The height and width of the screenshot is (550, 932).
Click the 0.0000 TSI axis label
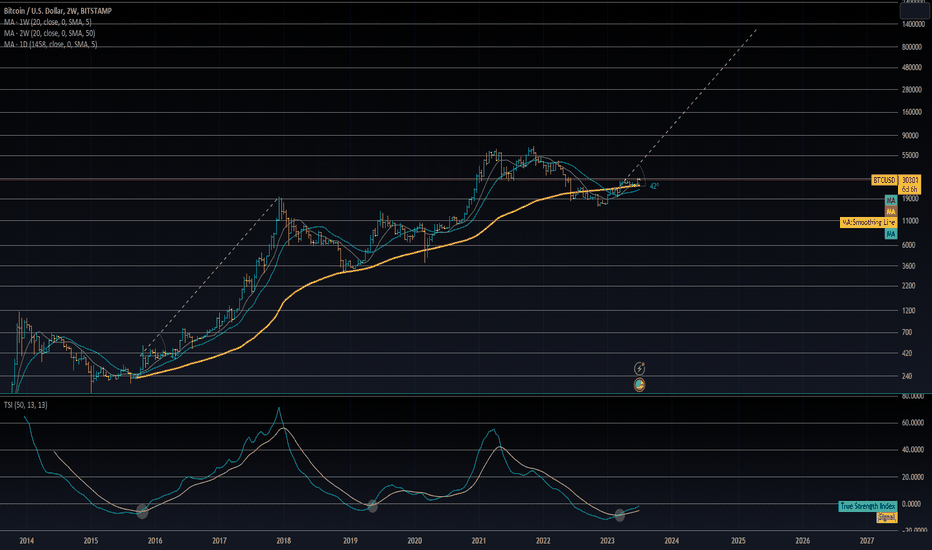click(912, 504)
